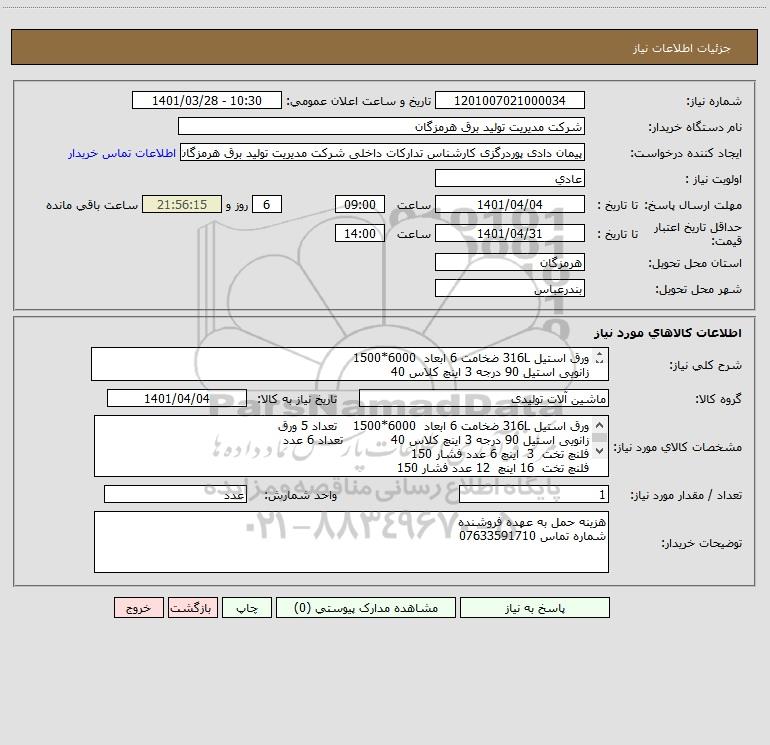Select text تعداد 6 عدد in specifications
Viewport: 770px width, 745px height.
point(313,440)
